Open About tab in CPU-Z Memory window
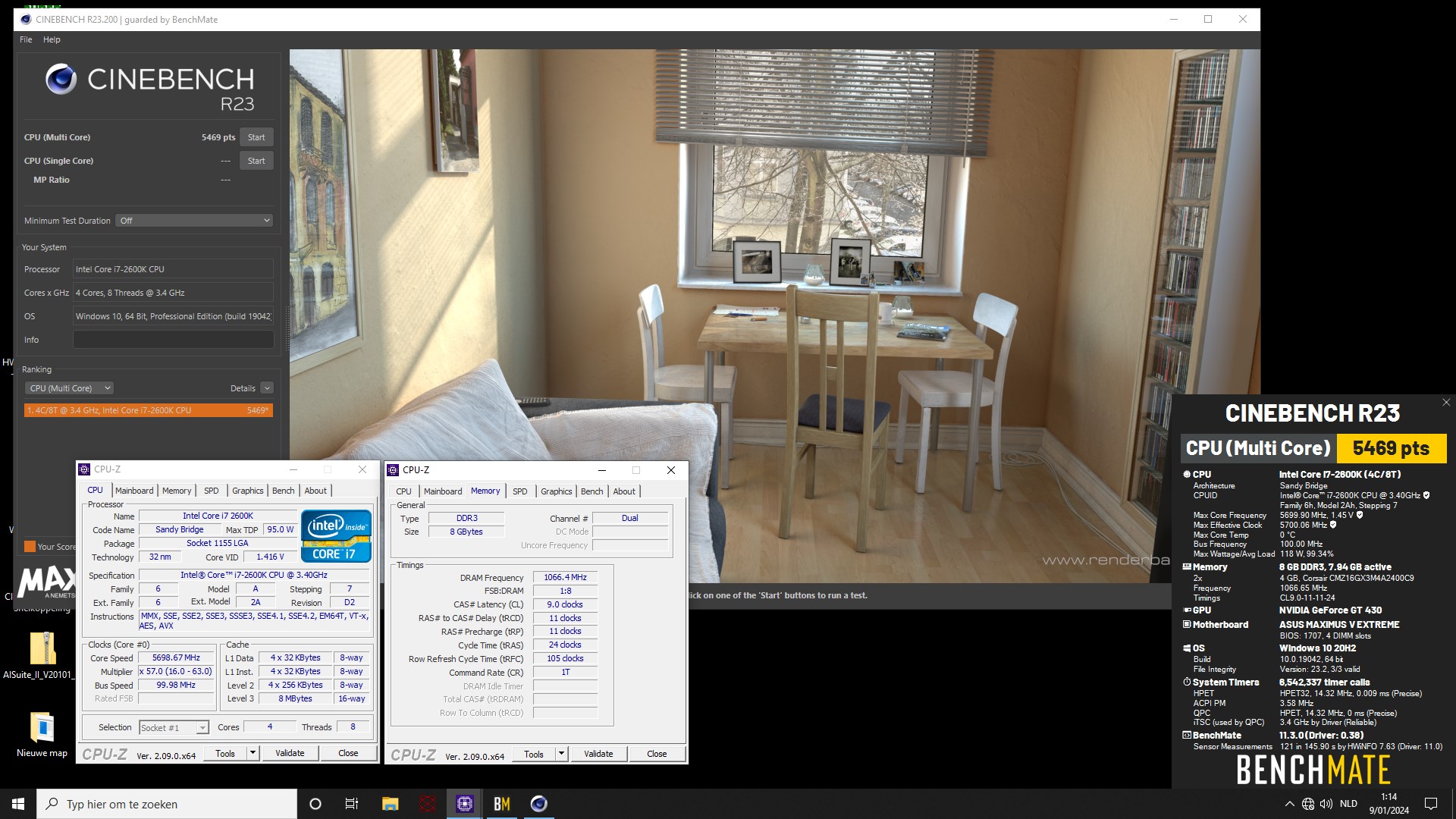This screenshot has width=1456, height=819. coord(624,491)
